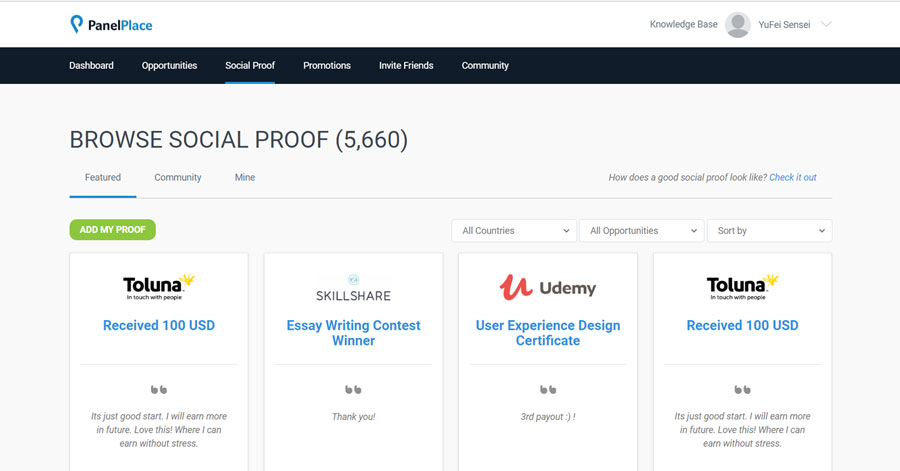Screen dimensions: 900x471
Task: Click the quote mark icon on last Toluna card
Action: point(742,390)
